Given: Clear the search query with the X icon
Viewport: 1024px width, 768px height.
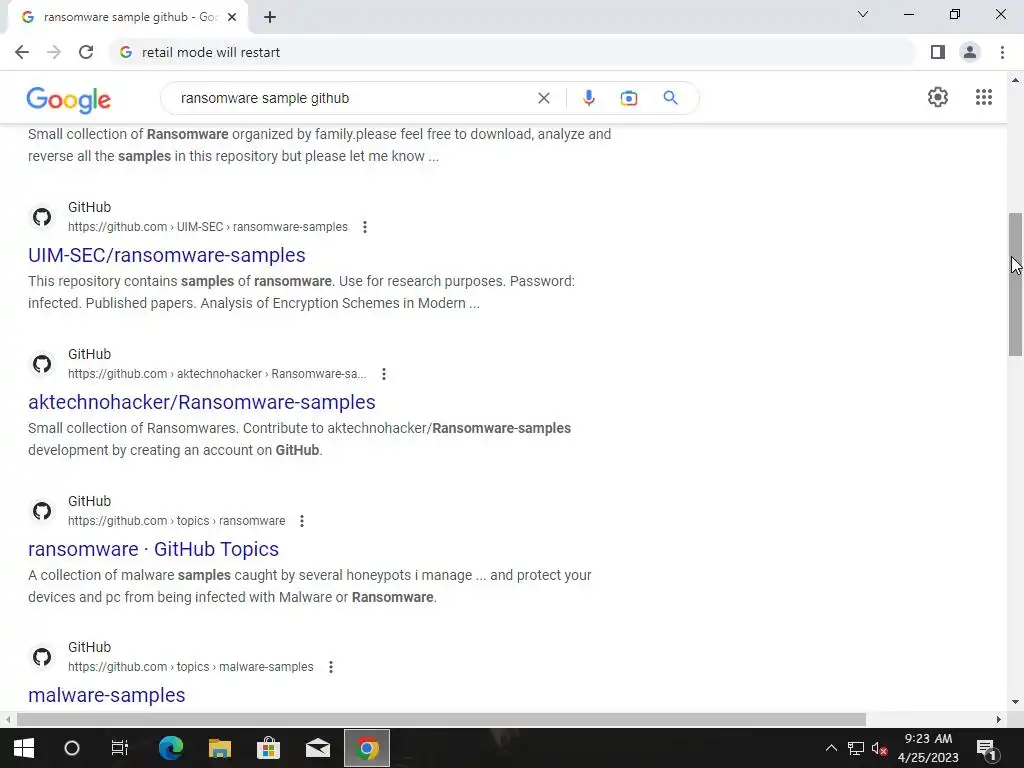Looking at the screenshot, I should [x=543, y=98].
